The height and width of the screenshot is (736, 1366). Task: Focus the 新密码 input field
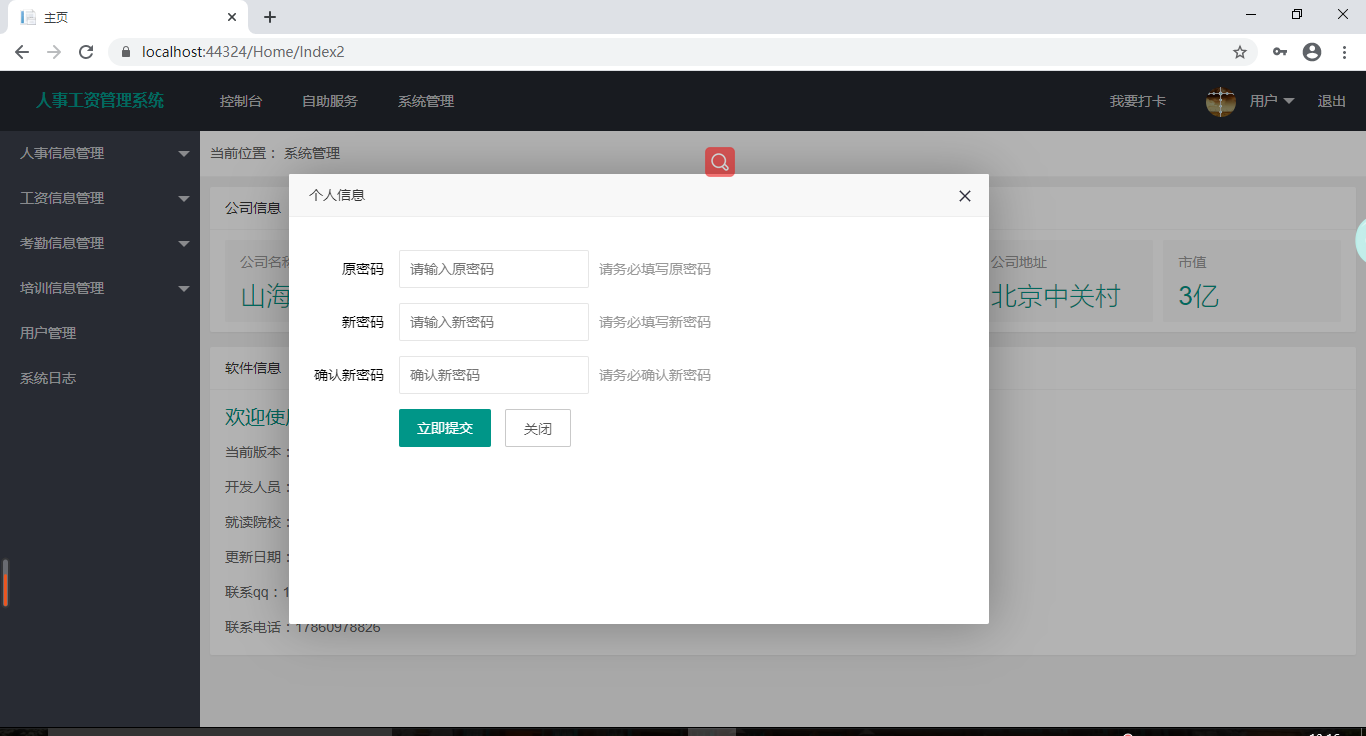coord(494,322)
